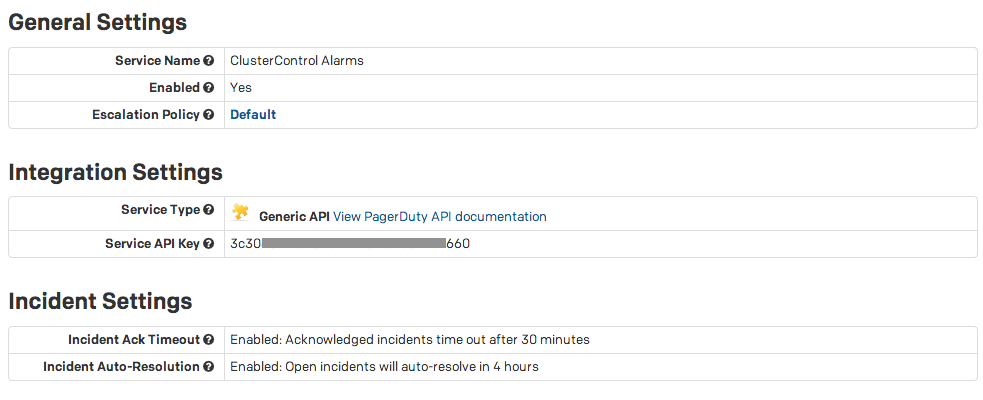
Task: Click the Incident Settings heading
Action: click(x=100, y=300)
